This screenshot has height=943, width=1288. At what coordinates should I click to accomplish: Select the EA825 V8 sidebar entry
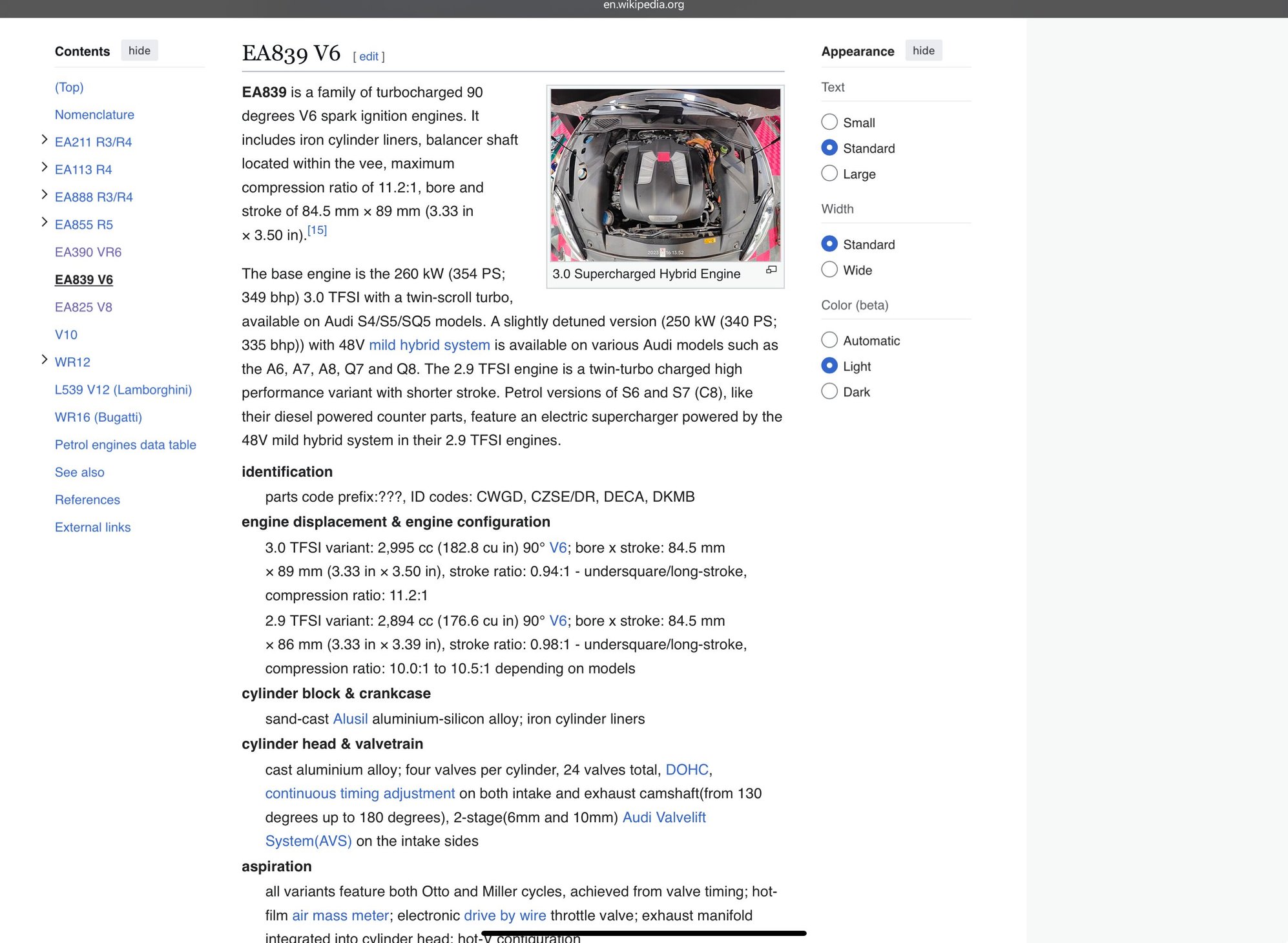coord(84,307)
